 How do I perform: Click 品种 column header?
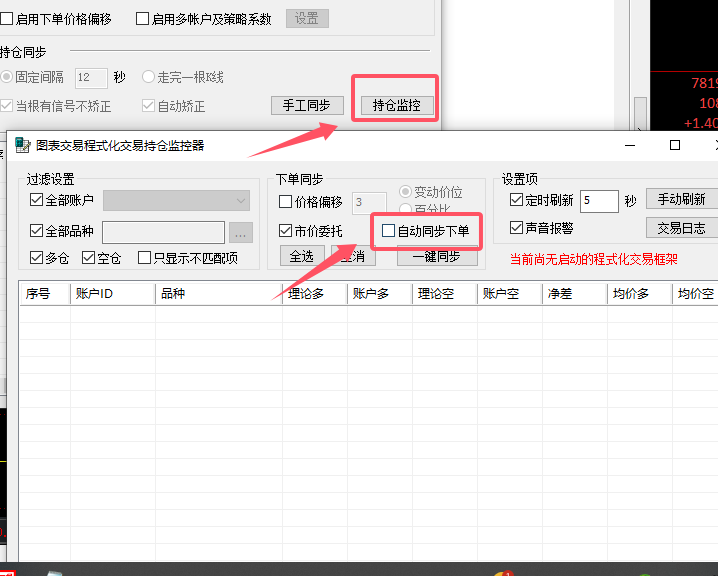218,293
